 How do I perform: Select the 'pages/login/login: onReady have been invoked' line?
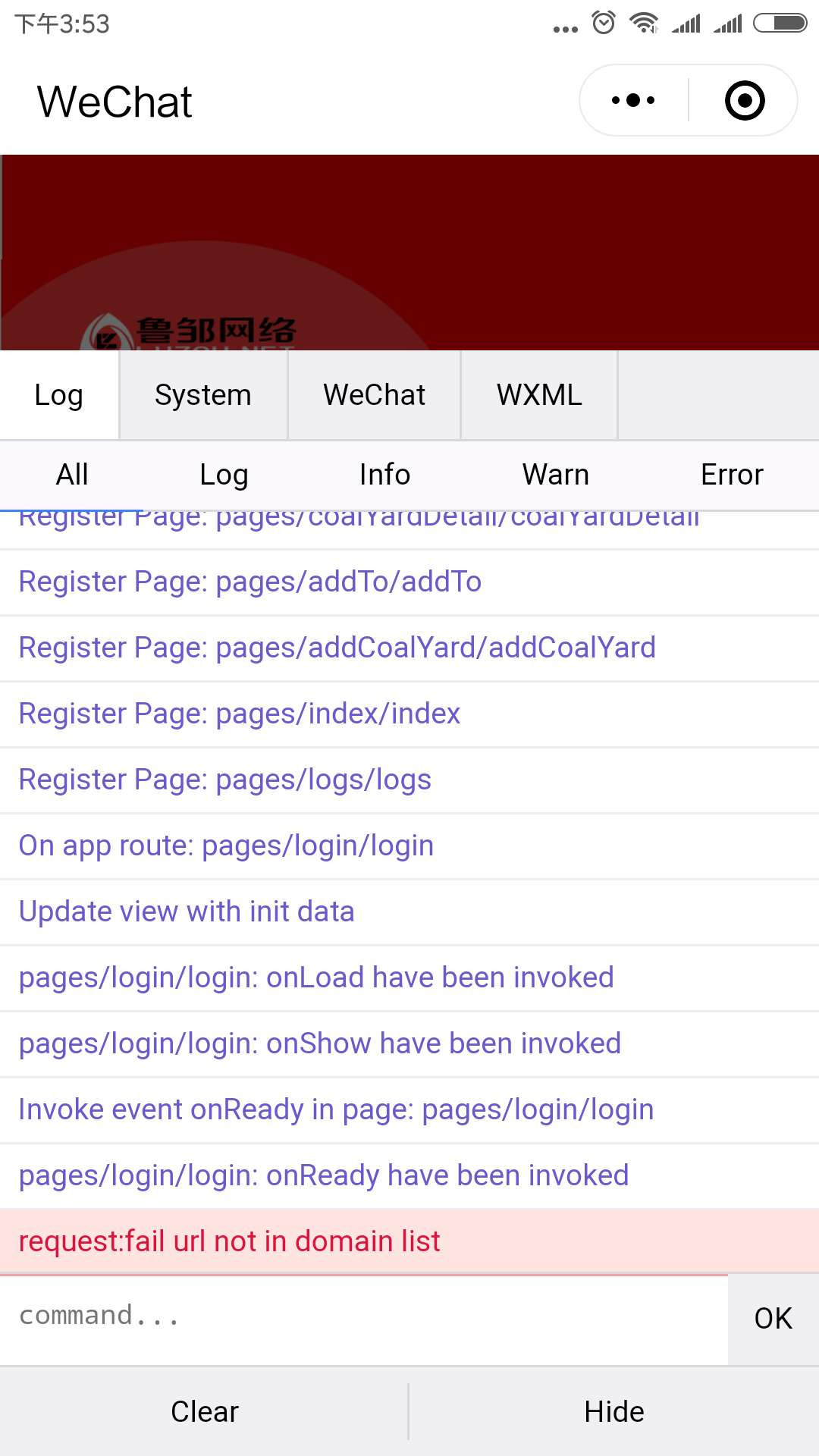click(409, 1175)
